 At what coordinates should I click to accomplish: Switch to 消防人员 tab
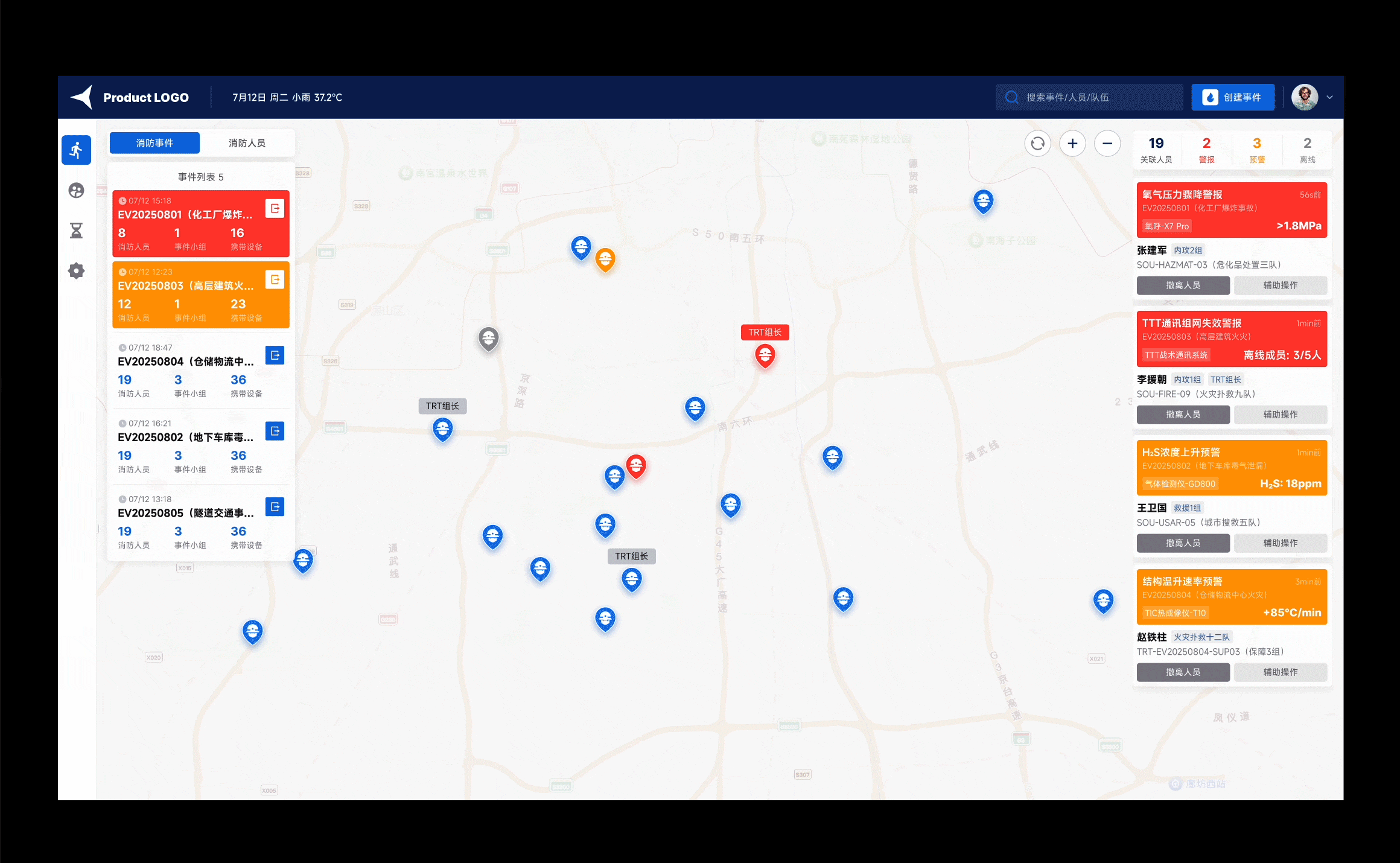coord(247,143)
